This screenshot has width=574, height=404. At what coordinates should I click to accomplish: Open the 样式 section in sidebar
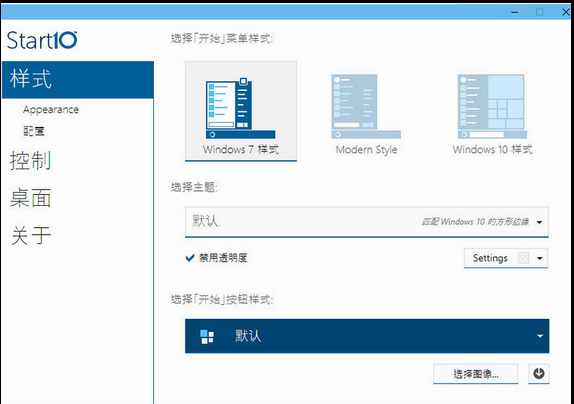pos(78,79)
